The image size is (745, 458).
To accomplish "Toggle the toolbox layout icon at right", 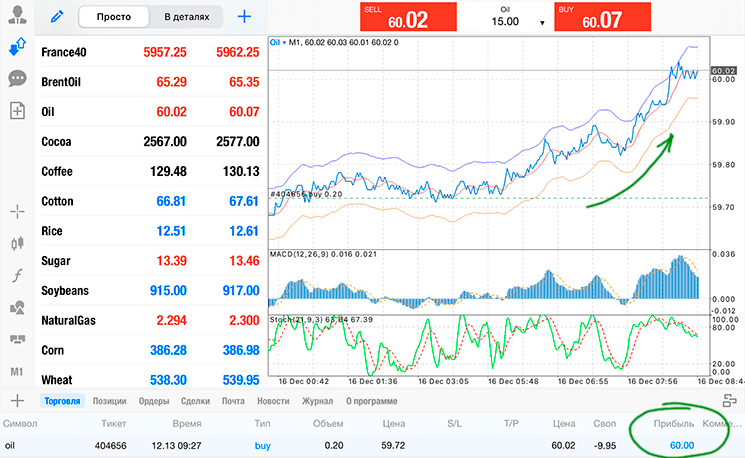I will [x=730, y=401].
